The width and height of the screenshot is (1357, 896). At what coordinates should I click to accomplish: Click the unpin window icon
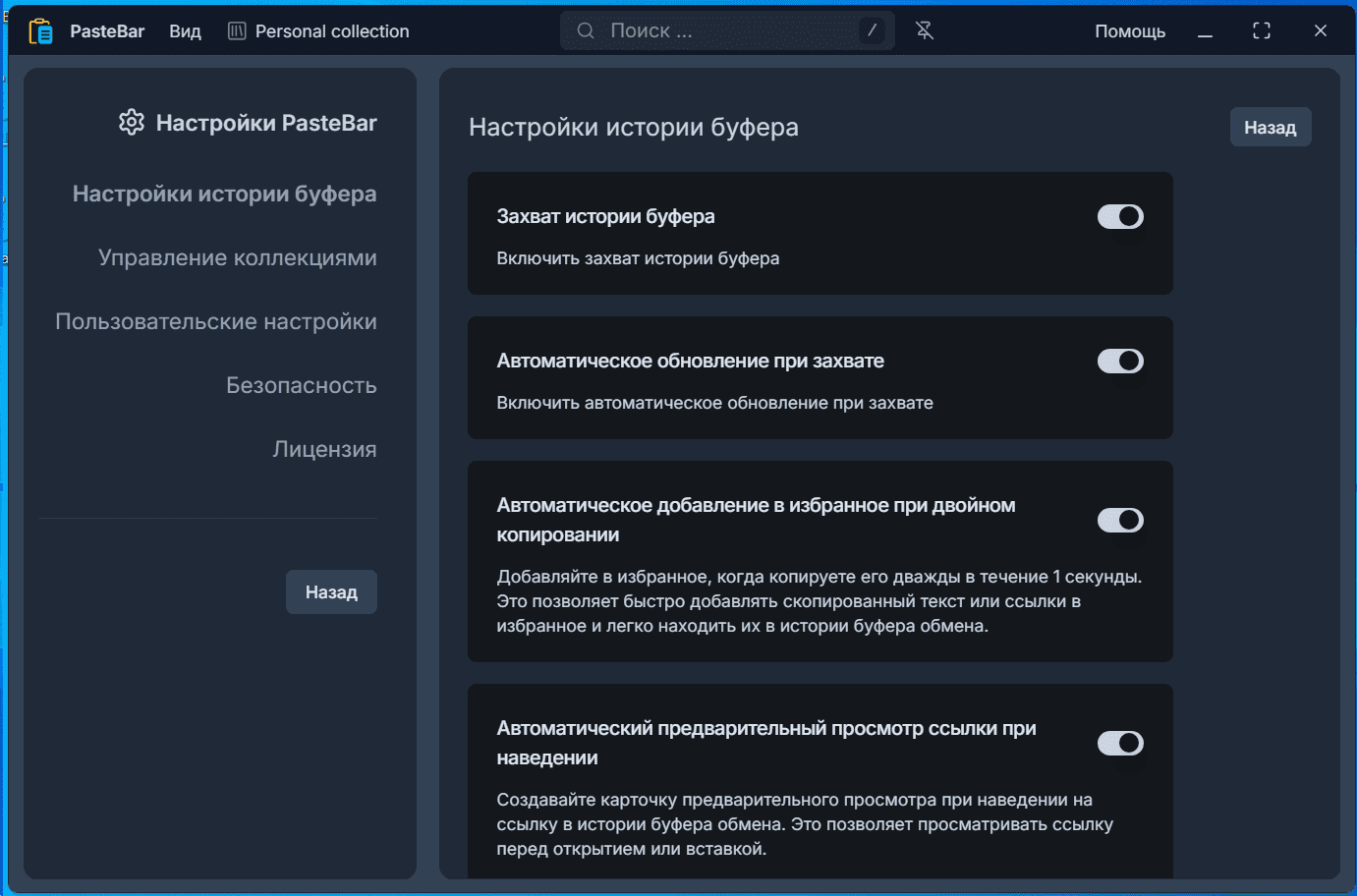(x=925, y=31)
